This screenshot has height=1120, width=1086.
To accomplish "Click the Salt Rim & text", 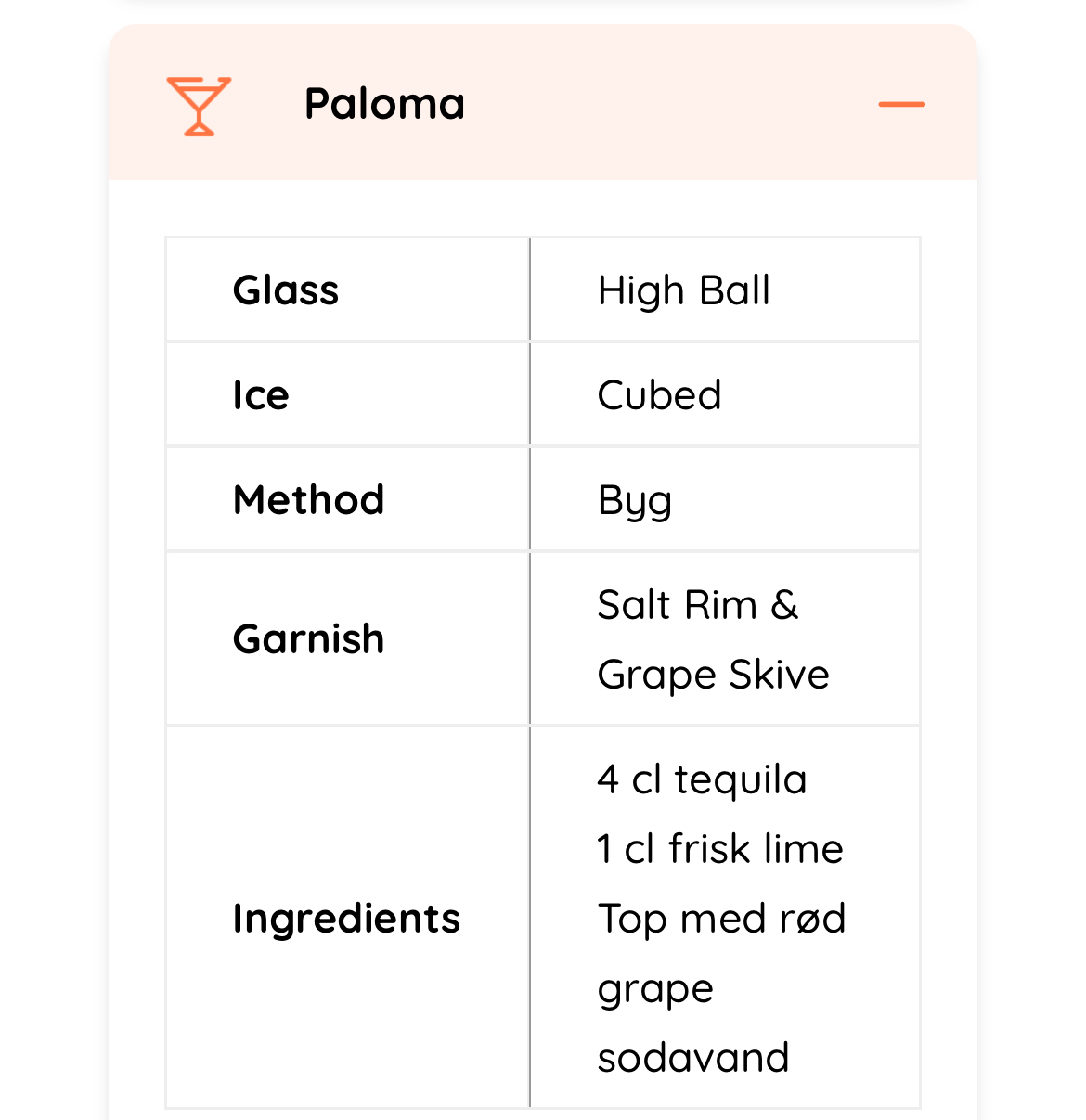I will 698,605.
